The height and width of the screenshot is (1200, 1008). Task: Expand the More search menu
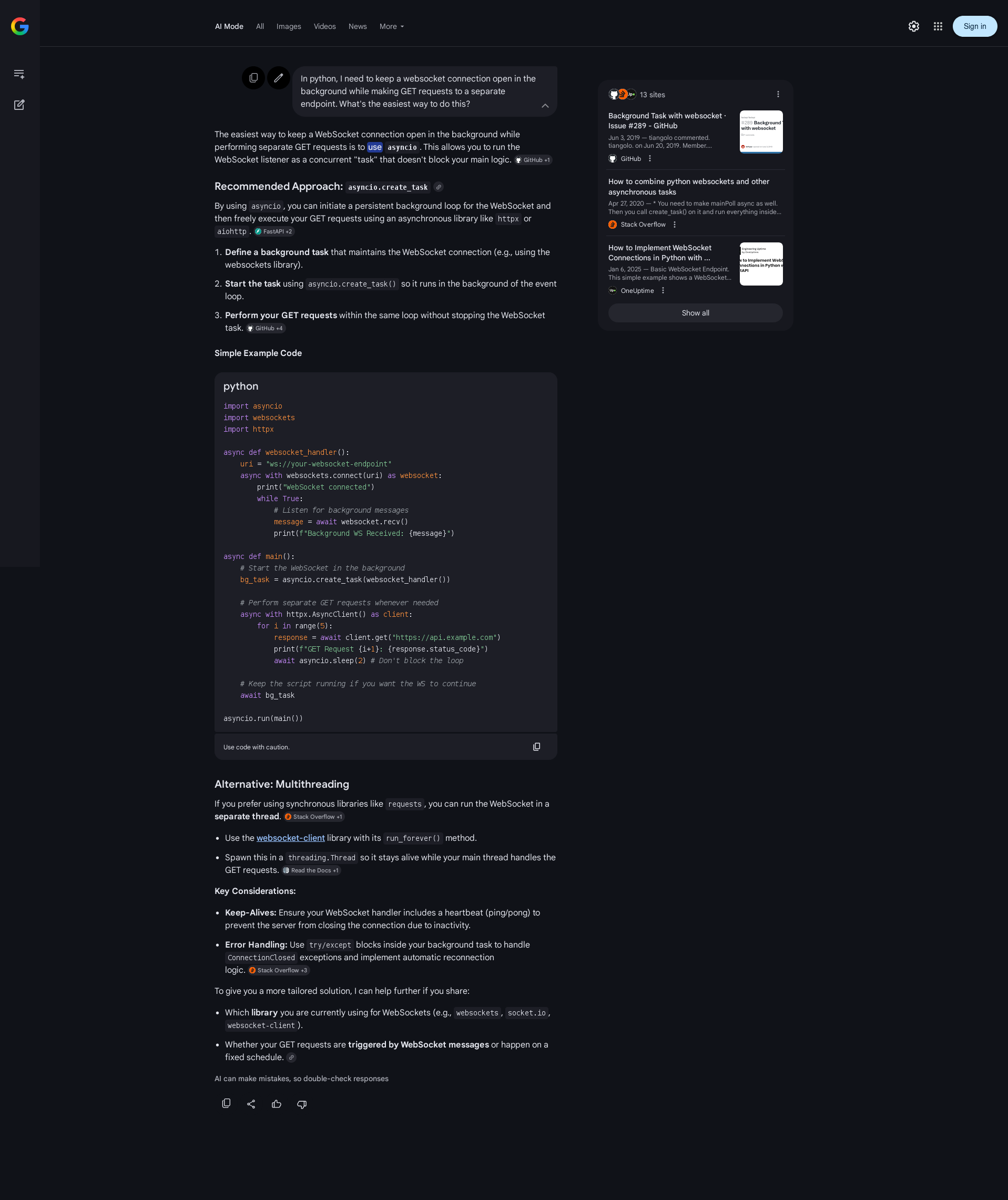(x=392, y=26)
